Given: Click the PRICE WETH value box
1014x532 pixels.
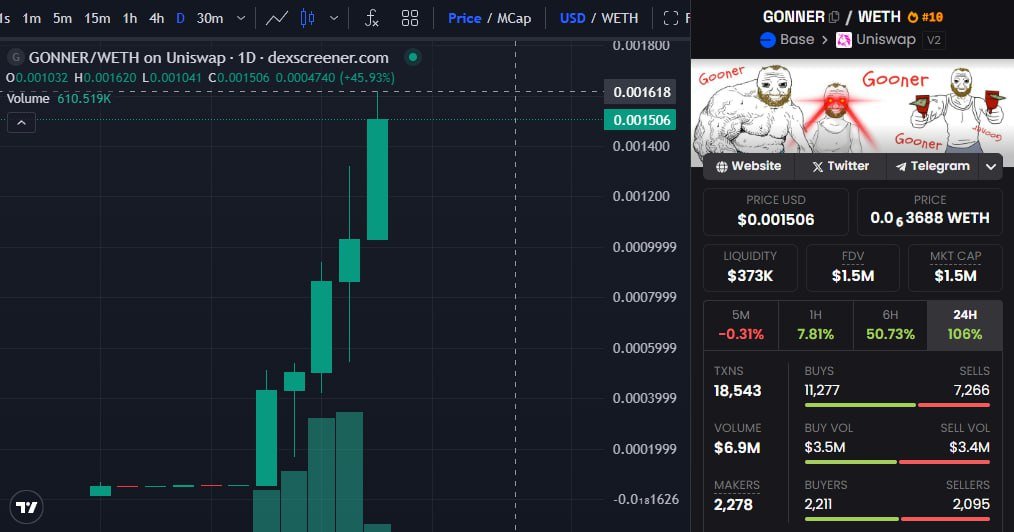Looking at the screenshot, I should (x=929, y=212).
